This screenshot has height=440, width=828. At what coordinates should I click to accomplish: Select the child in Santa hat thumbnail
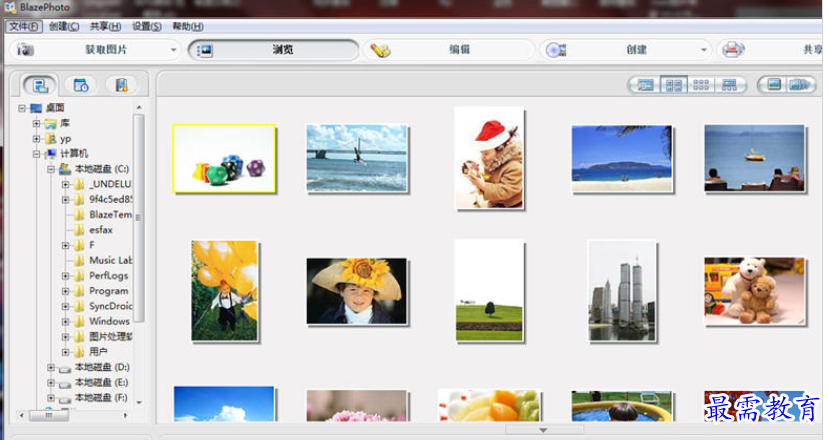490,158
